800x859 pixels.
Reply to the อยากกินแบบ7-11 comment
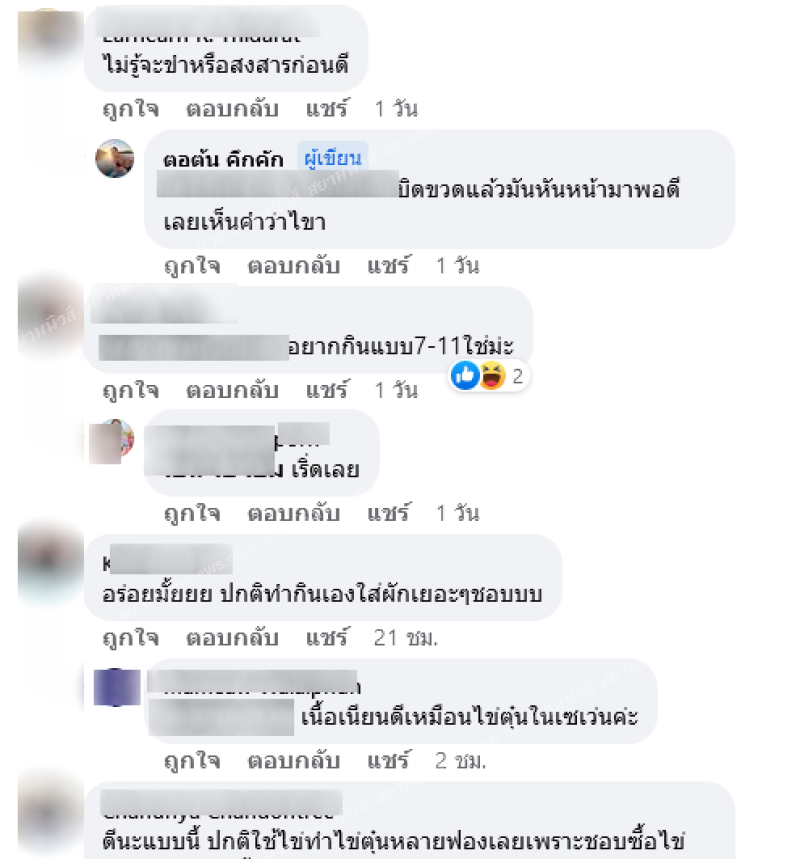[x=232, y=390]
